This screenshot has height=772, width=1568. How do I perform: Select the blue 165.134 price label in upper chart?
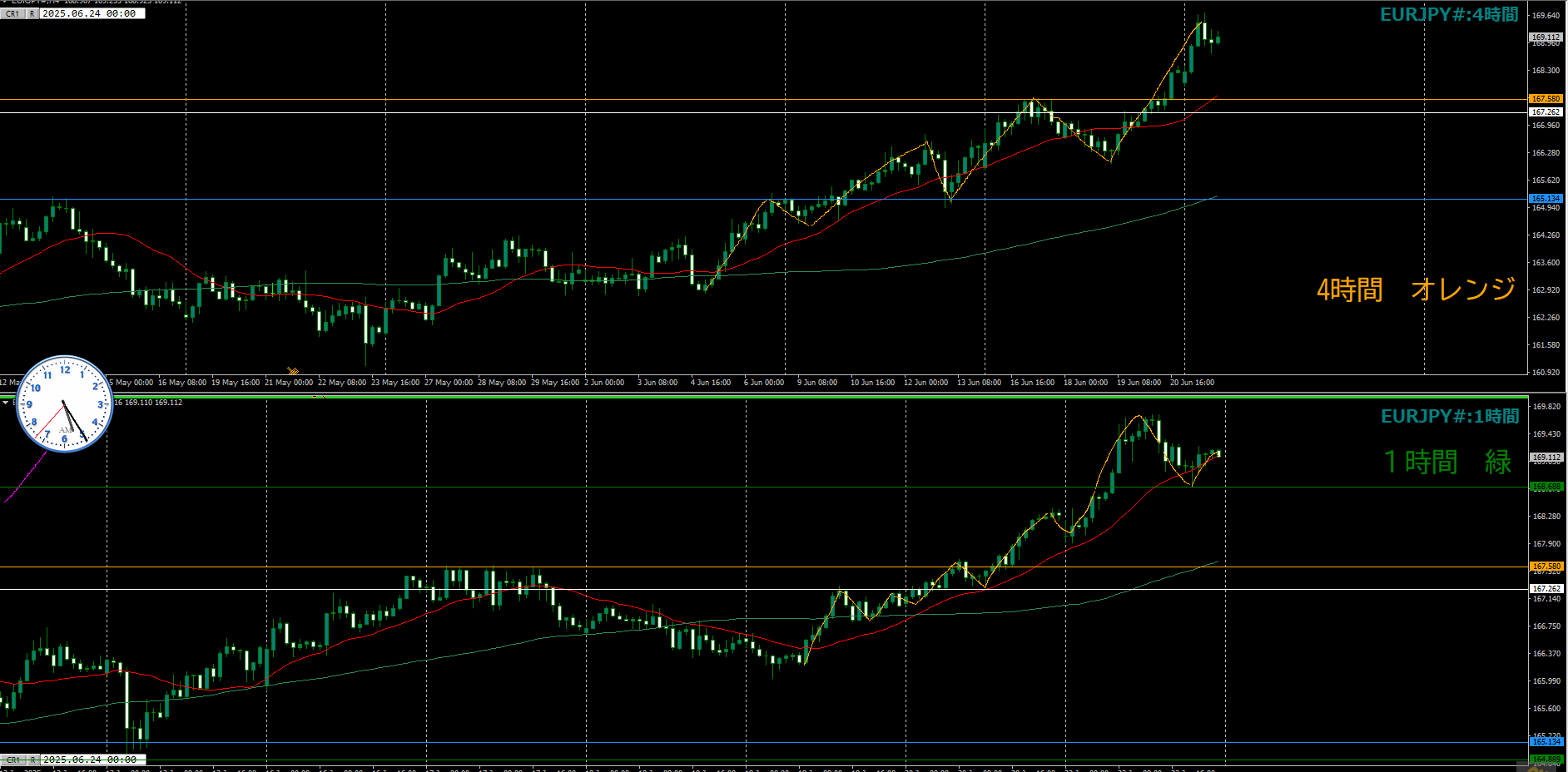pos(1546,199)
